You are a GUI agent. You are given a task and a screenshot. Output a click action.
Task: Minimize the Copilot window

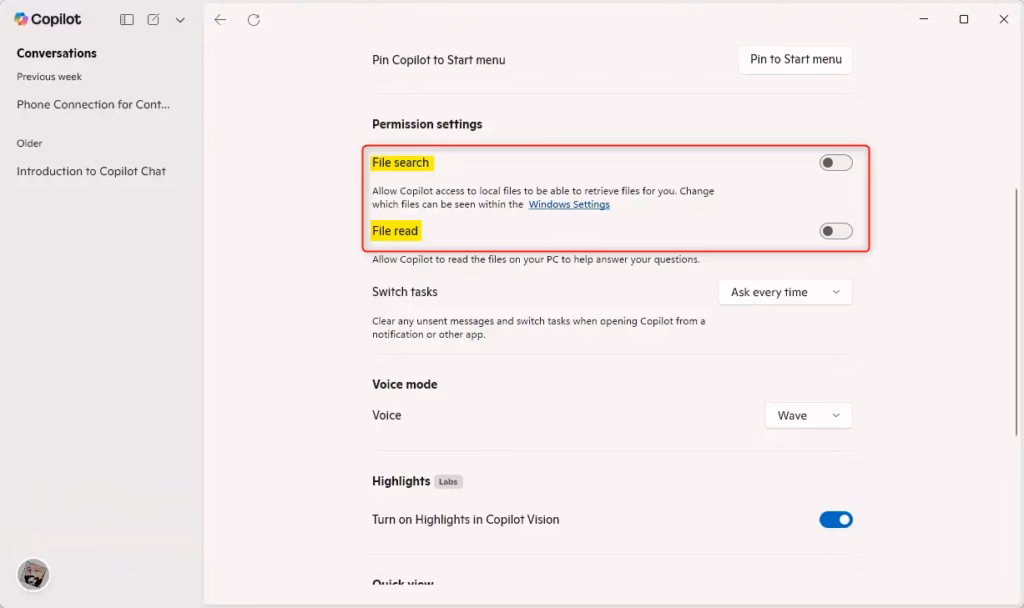point(923,19)
